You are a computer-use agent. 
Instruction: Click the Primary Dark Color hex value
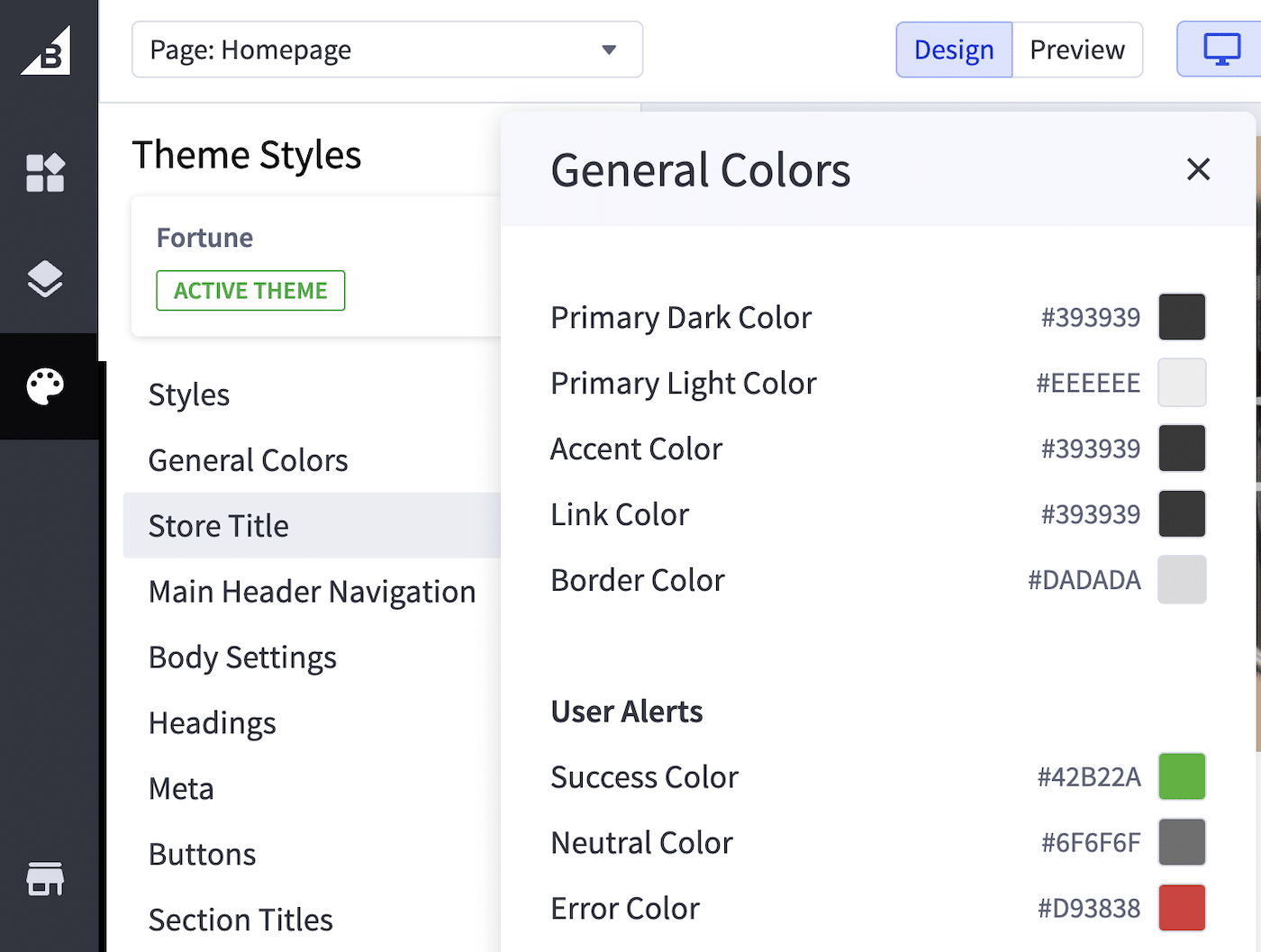click(1090, 317)
